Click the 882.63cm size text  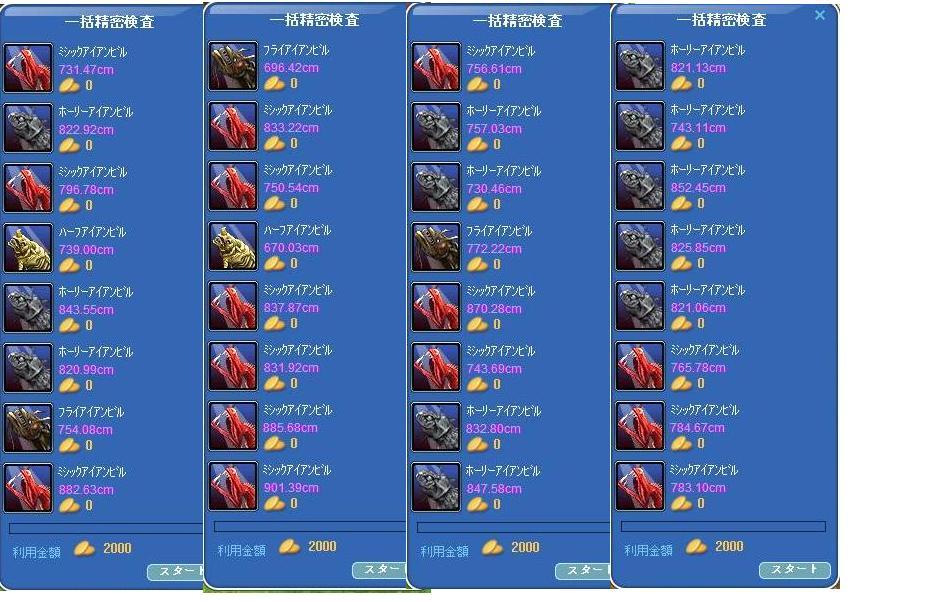click(86, 490)
